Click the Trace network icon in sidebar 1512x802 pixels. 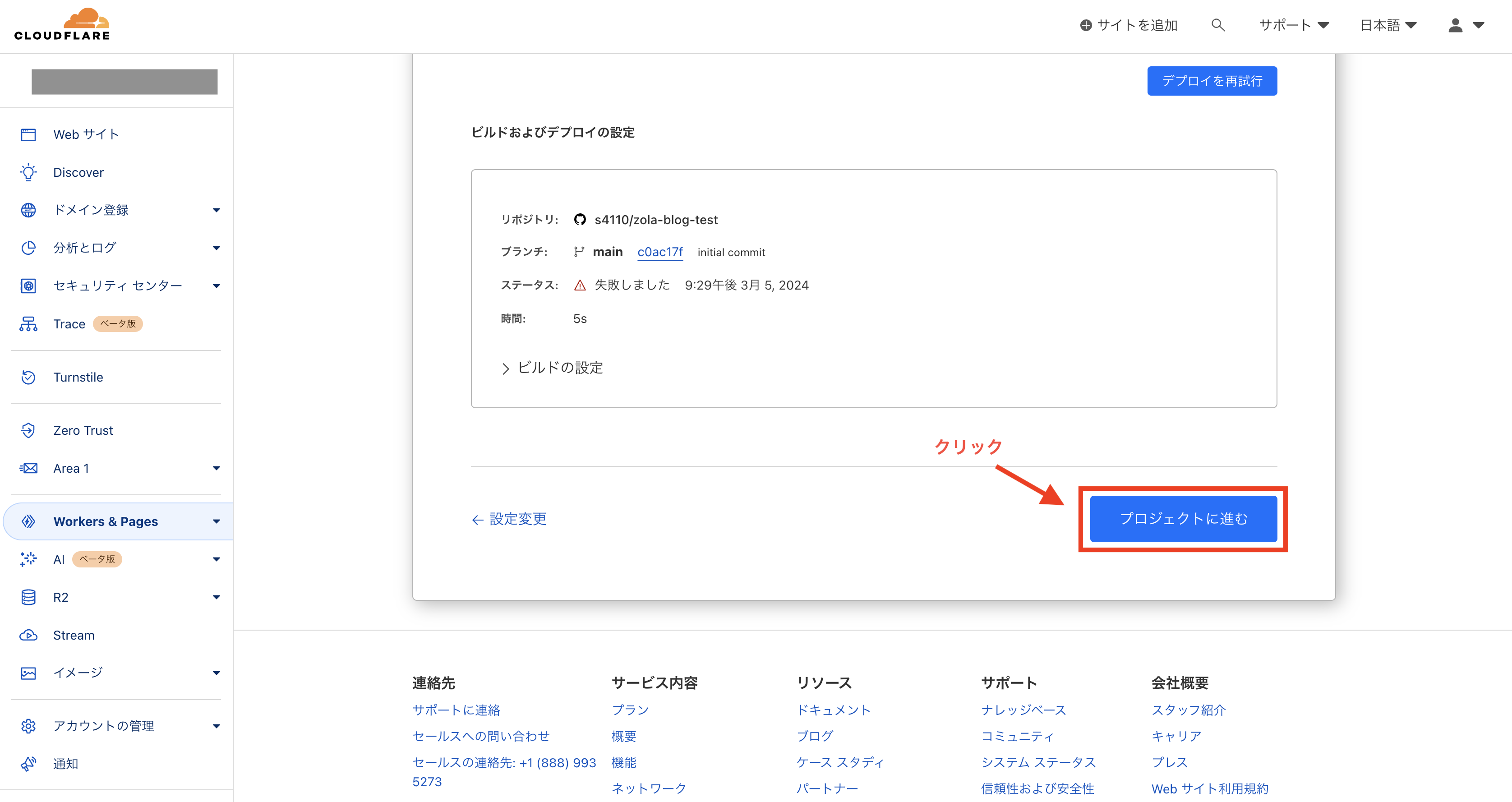point(28,324)
